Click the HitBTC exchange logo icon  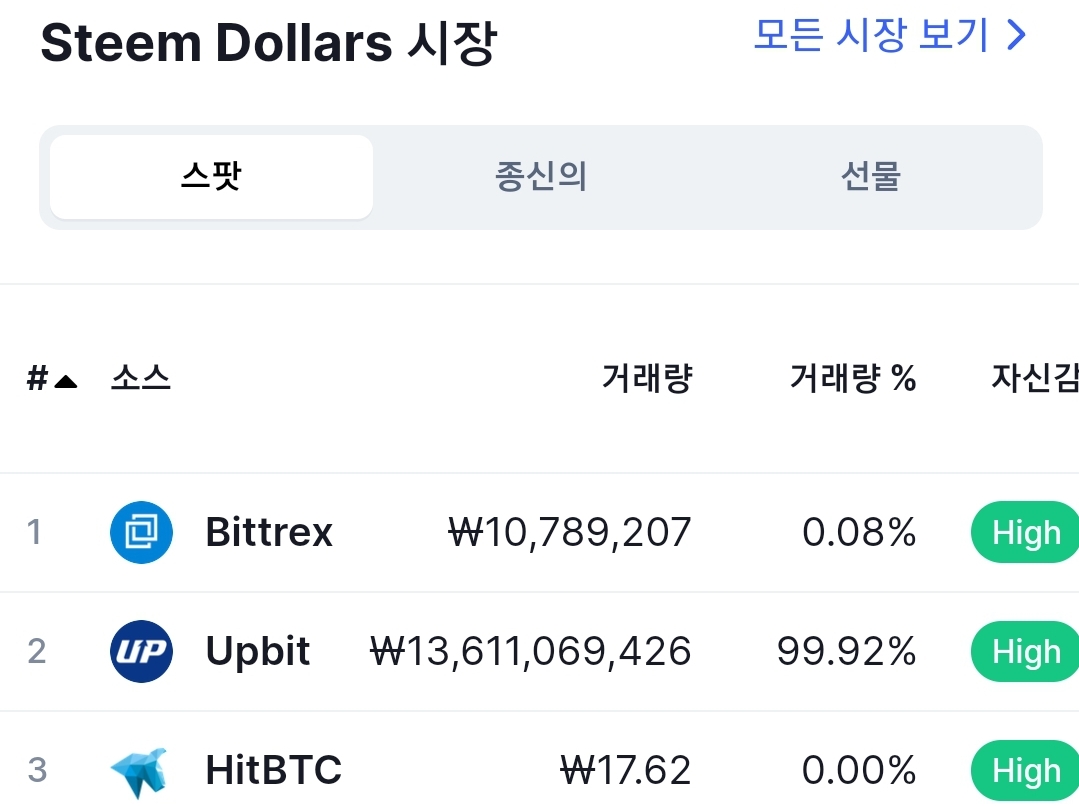140,772
